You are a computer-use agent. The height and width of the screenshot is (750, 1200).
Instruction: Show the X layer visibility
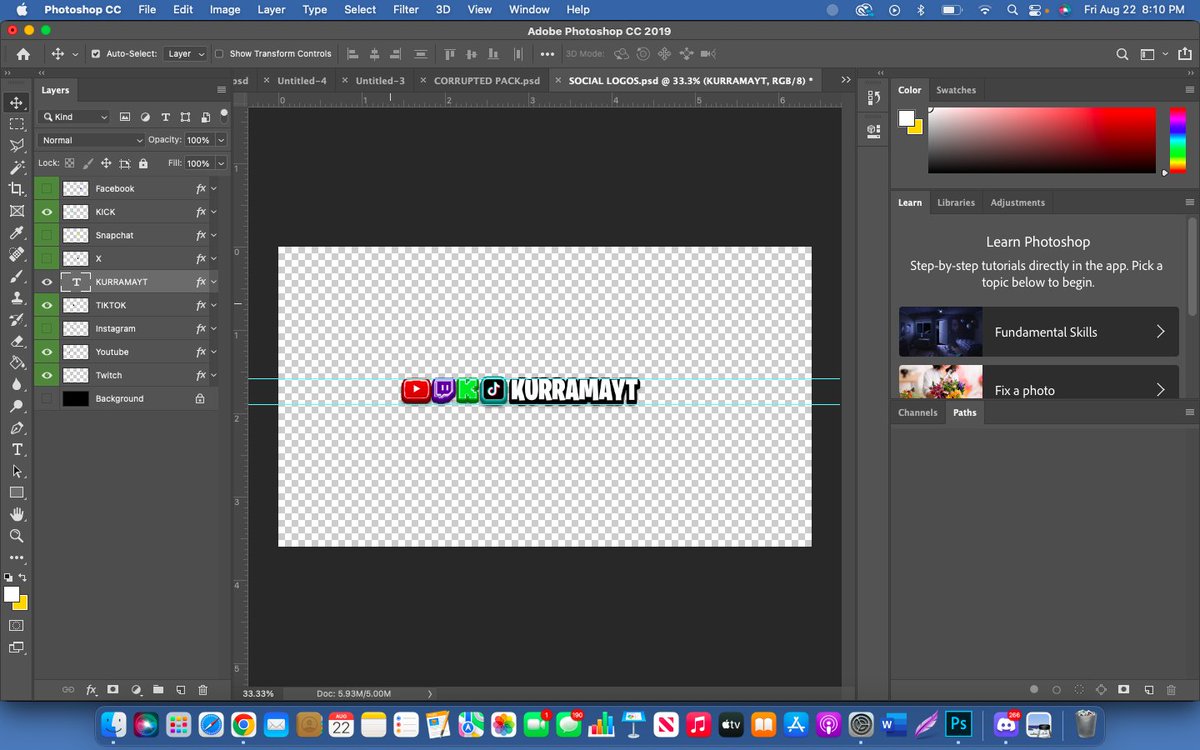pyautogui.click(x=46, y=258)
